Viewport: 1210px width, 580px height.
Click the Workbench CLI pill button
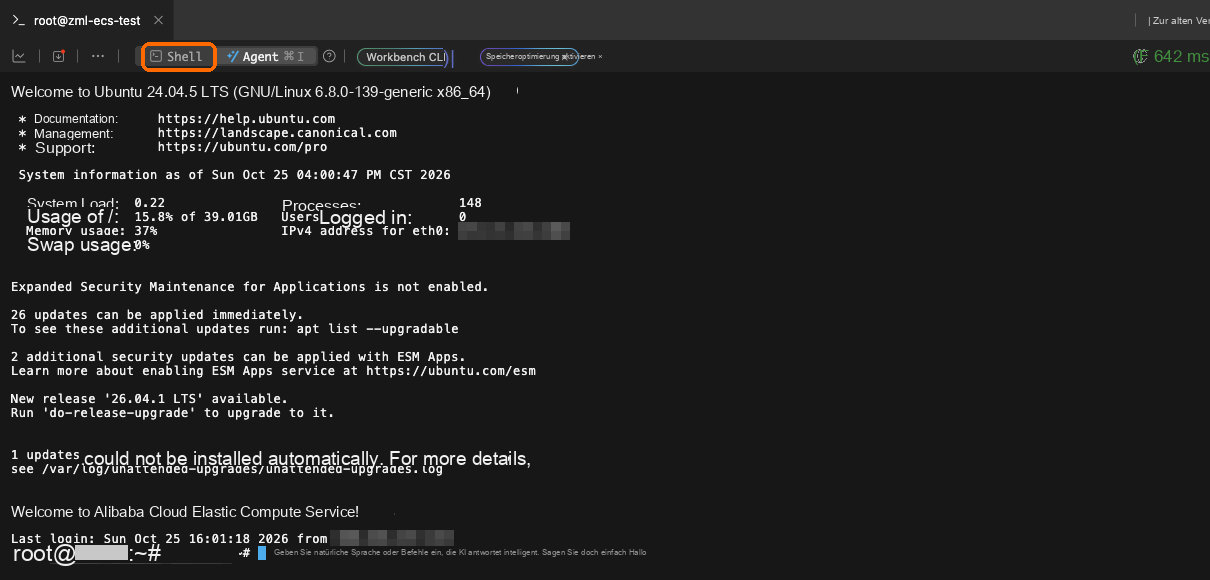[x=405, y=57]
